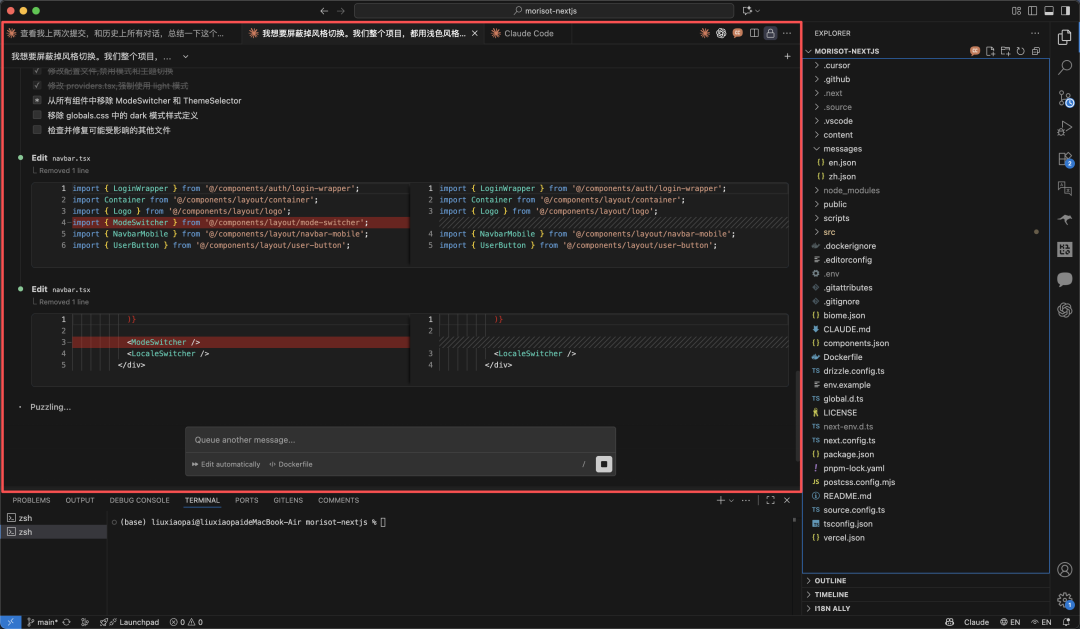
Task: Toggle 'Edit automatically' permission mode
Action: tap(226, 464)
